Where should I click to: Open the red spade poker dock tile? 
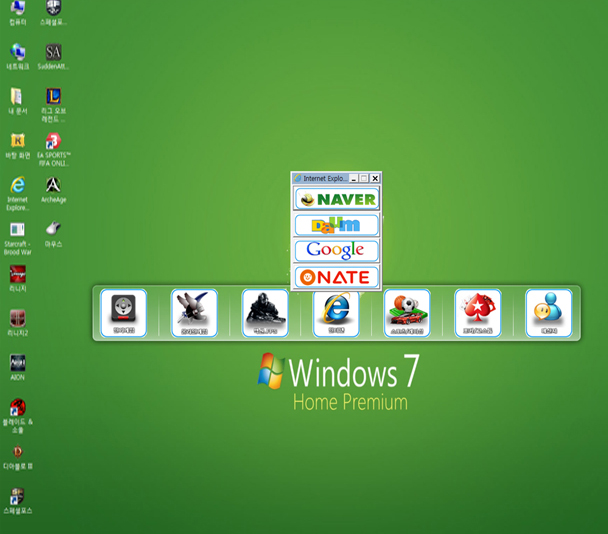478,313
